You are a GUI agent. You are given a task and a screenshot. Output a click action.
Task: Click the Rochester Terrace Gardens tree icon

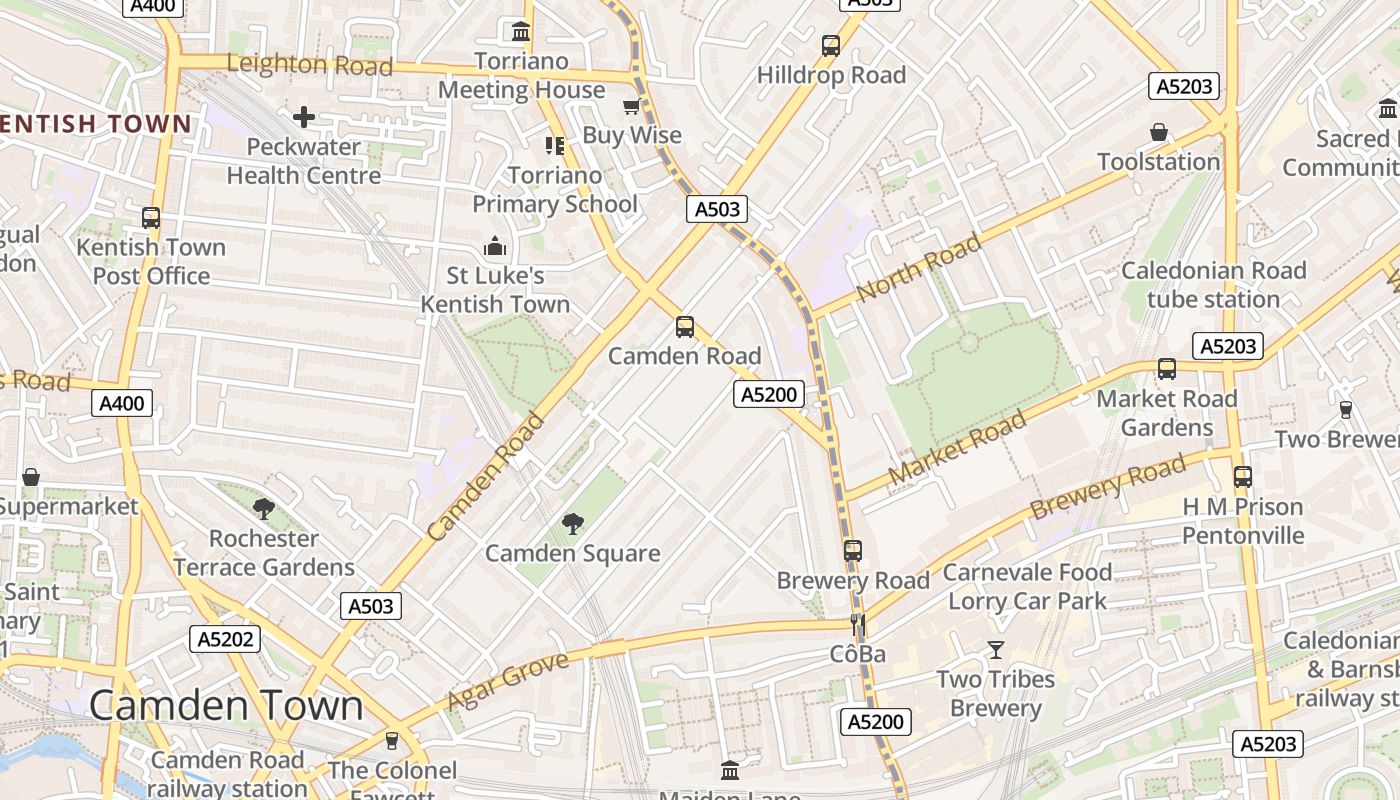(x=264, y=509)
